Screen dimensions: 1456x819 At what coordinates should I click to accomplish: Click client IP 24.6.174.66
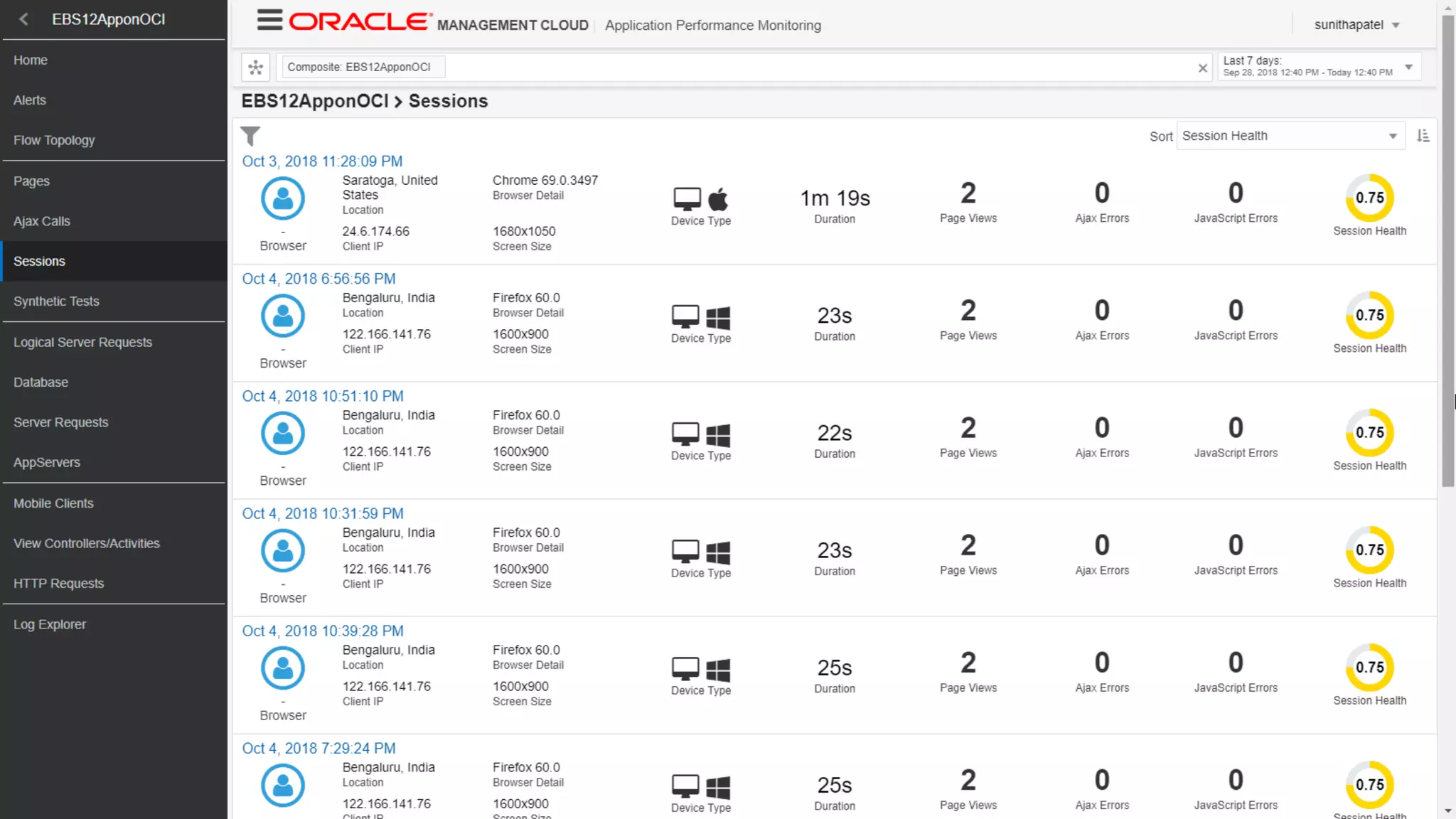[376, 232]
